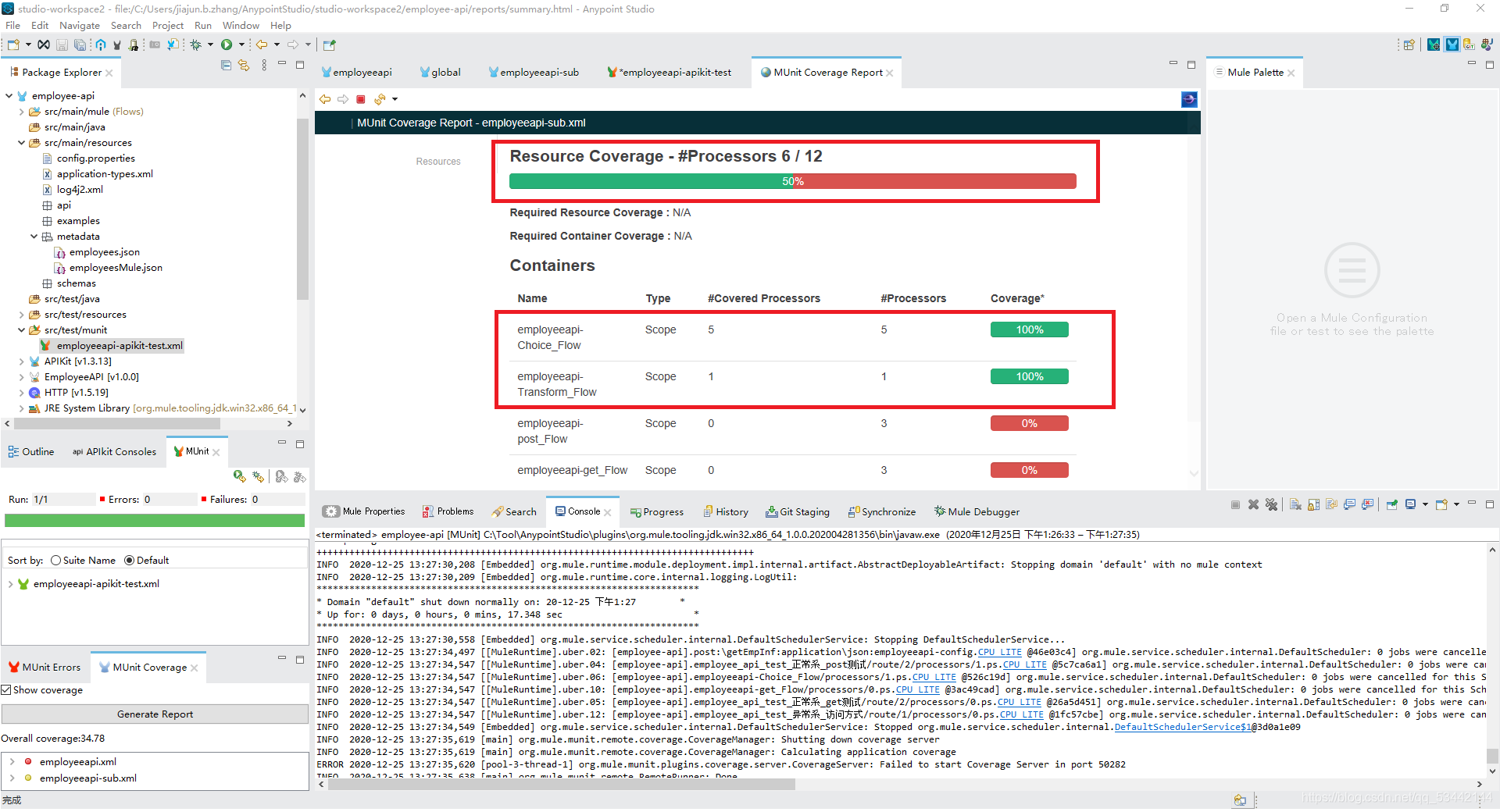Click the Debug bug icon
This screenshot has height=812, width=1500.
[196, 45]
